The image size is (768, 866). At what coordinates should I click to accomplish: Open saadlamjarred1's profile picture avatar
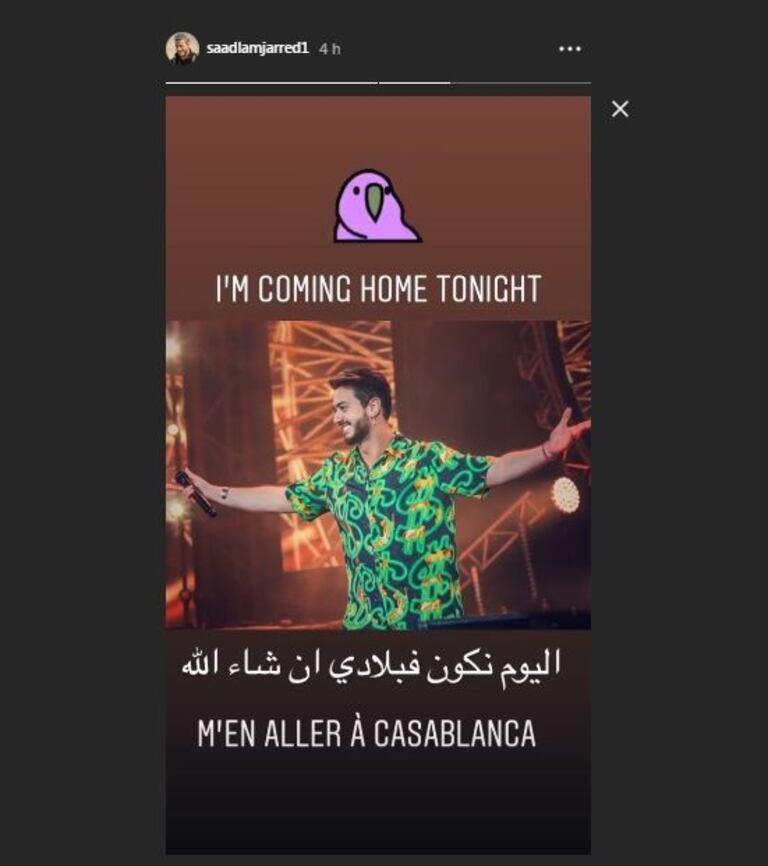pyautogui.click(x=182, y=49)
